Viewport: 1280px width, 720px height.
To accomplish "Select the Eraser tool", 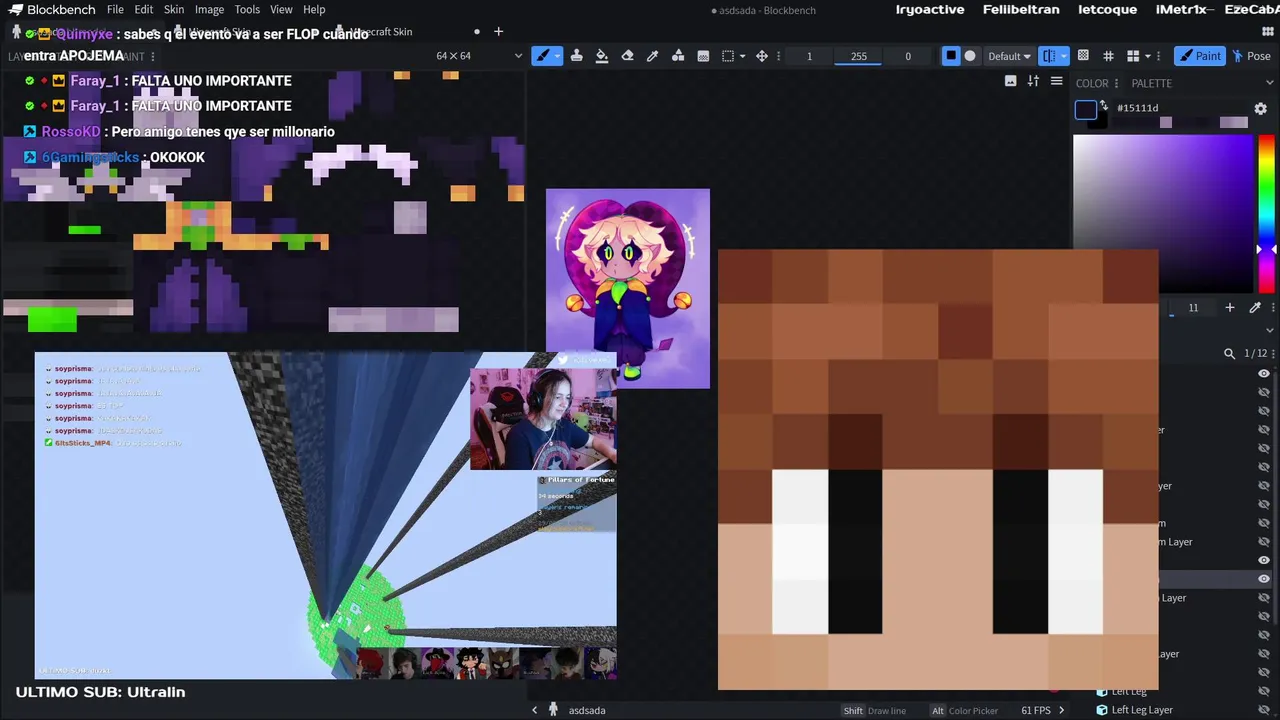I will click(627, 56).
